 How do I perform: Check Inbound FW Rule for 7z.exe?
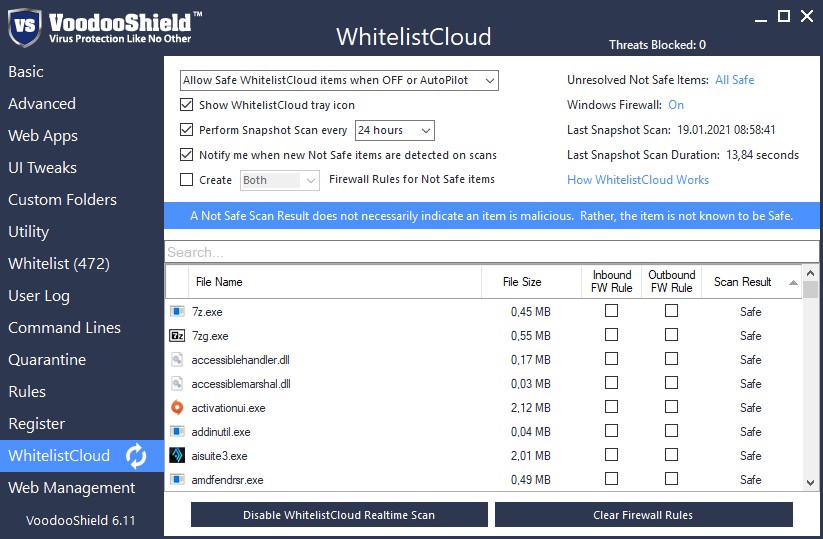click(x=611, y=311)
